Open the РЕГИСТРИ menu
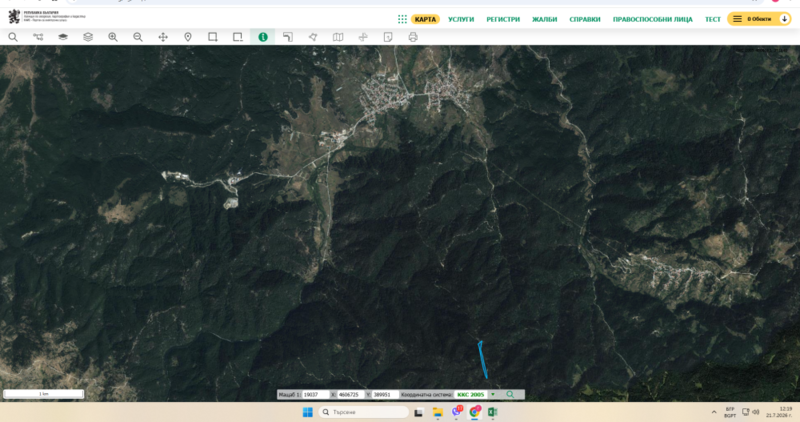Viewport: 800px width, 422px height. point(503,19)
